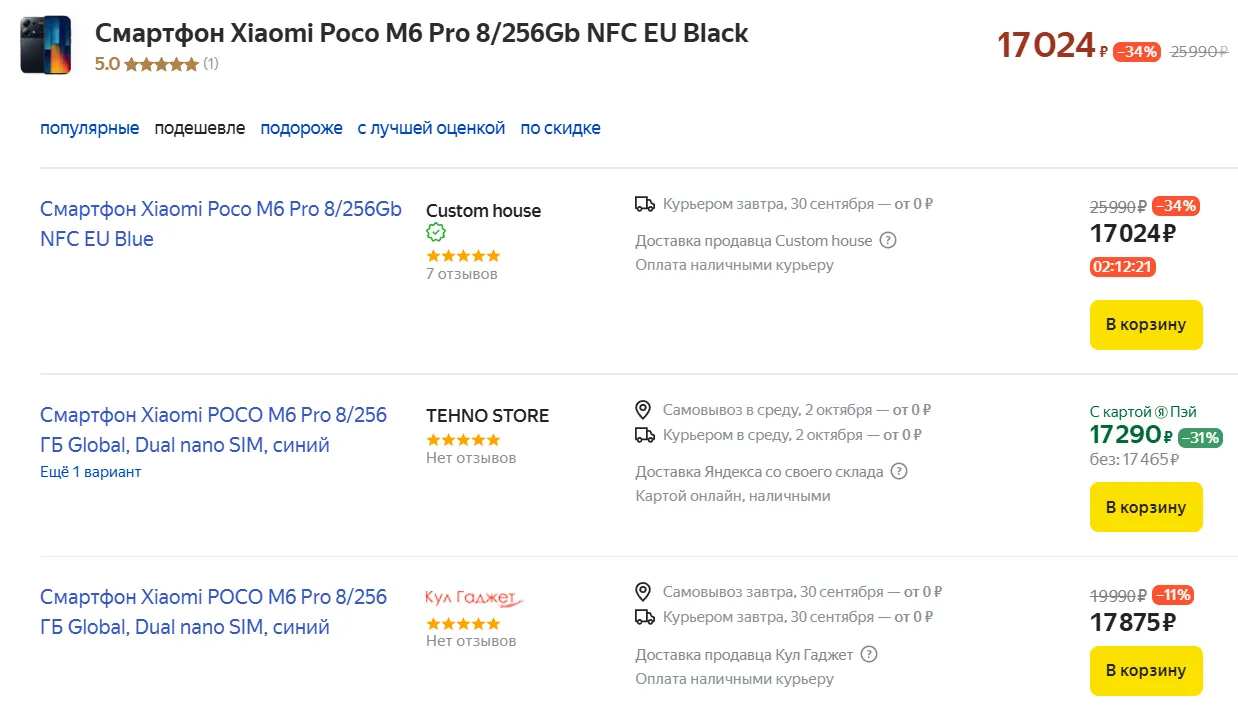Image resolution: width=1238 pixels, height=714 pixels.
Task: Sort offers by популярные
Action: coord(89,128)
